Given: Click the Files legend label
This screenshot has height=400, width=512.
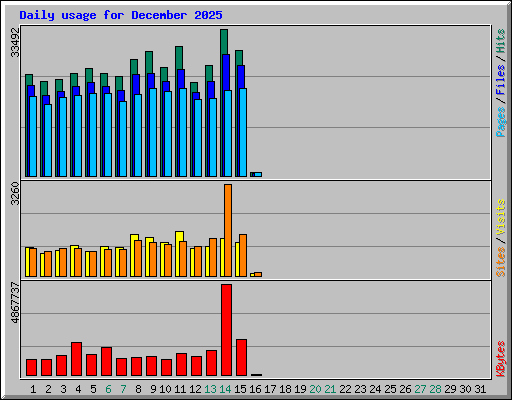Looking at the screenshot, I should 500,79.
